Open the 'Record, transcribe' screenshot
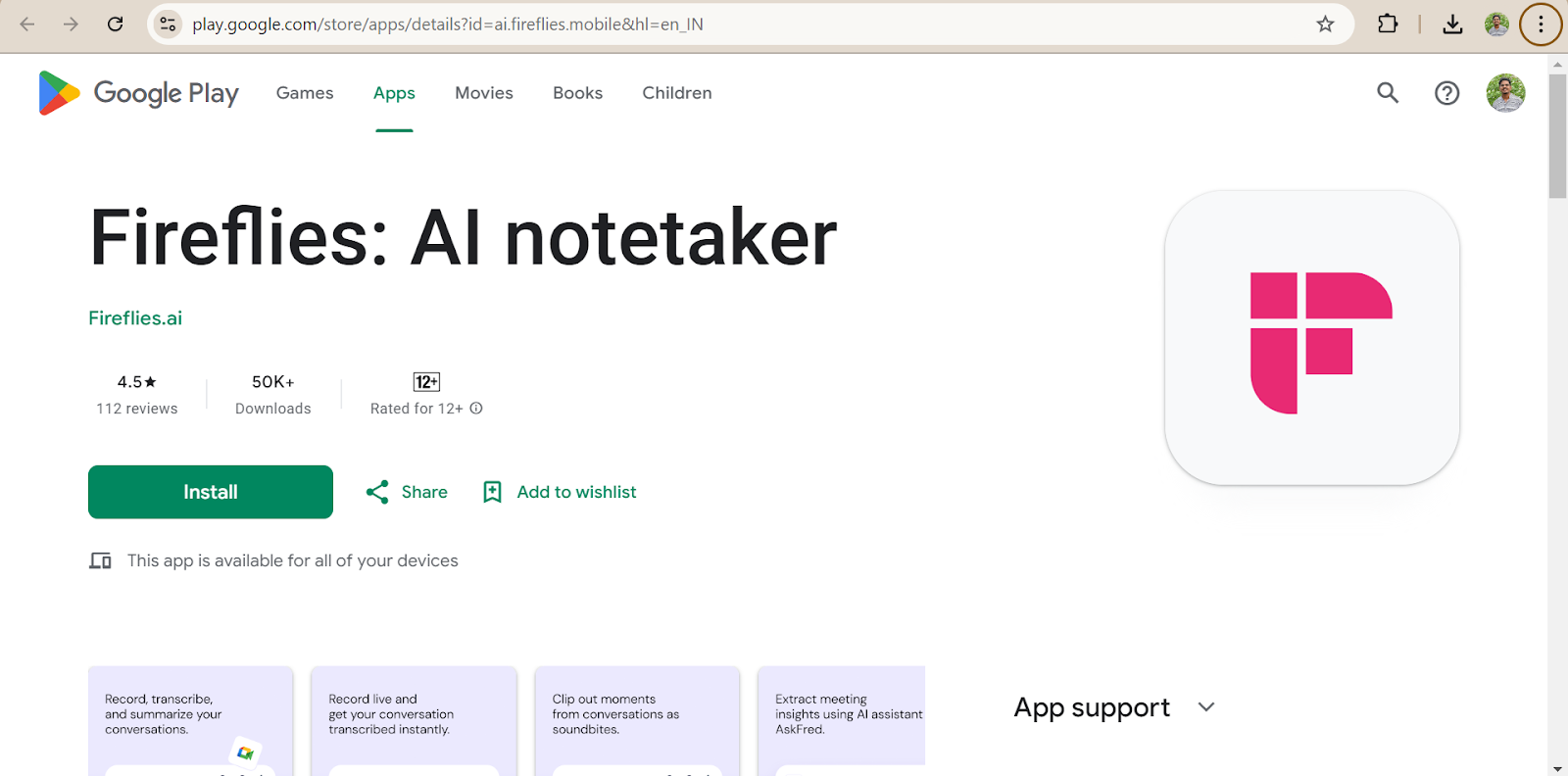This screenshot has height=776, width=1568. point(190,721)
